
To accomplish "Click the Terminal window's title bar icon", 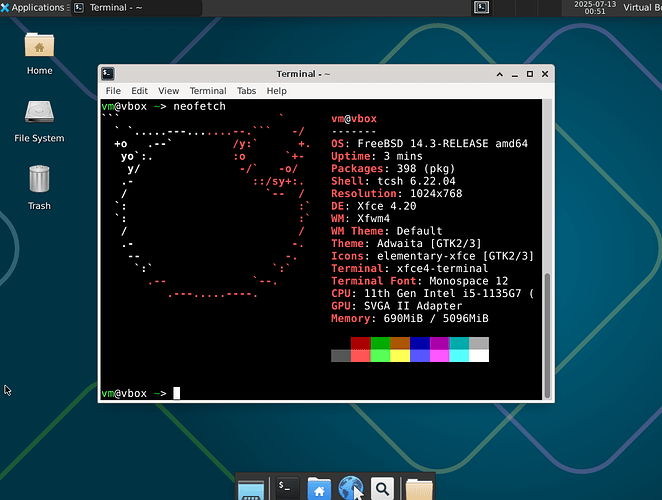I will point(108,74).
